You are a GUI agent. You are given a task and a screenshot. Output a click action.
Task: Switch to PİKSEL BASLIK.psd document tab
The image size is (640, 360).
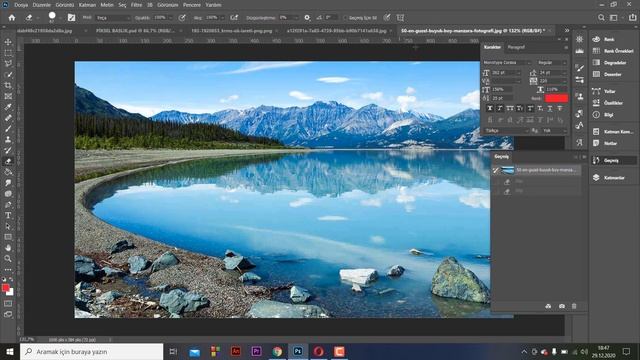point(135,31)
